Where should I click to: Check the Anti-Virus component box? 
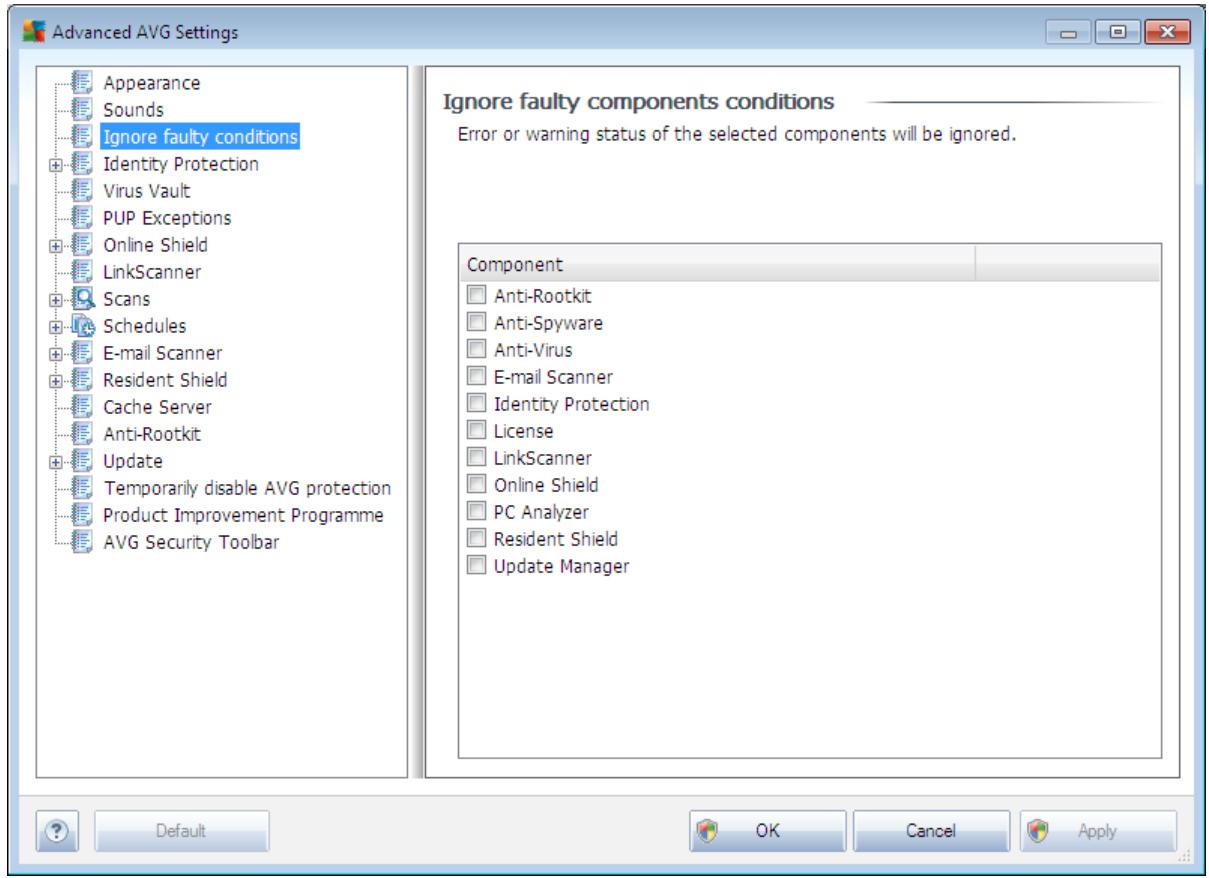point(476,350)
